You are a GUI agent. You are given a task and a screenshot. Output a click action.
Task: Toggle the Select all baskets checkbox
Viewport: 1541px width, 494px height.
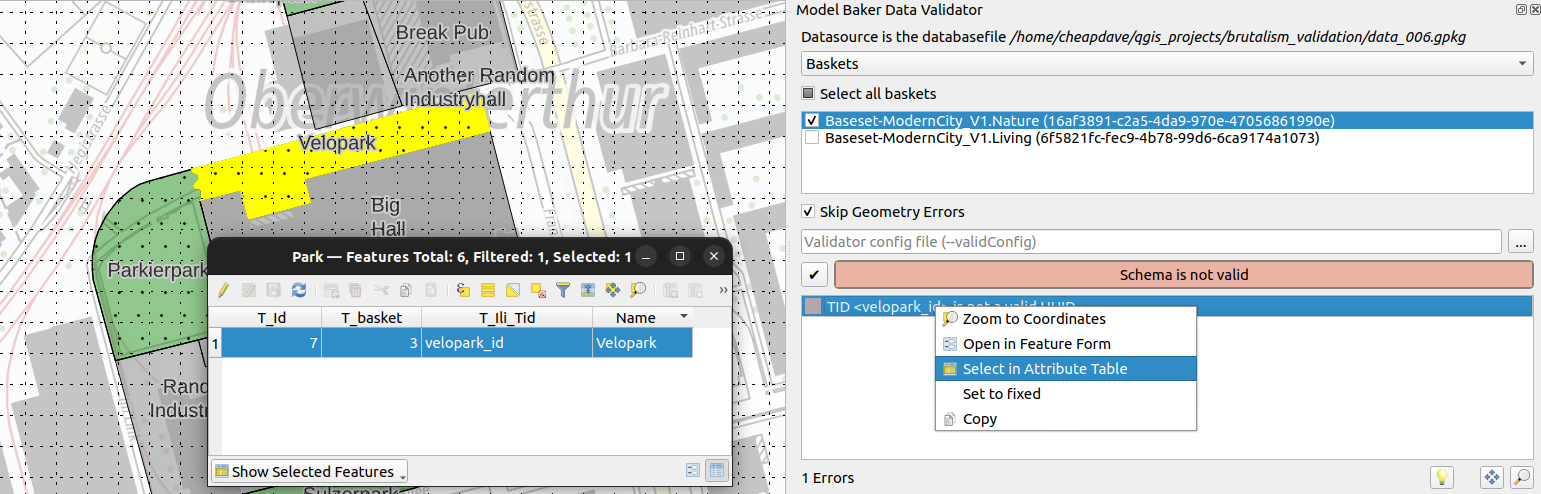pyautogui.click(x=809, y=94)
